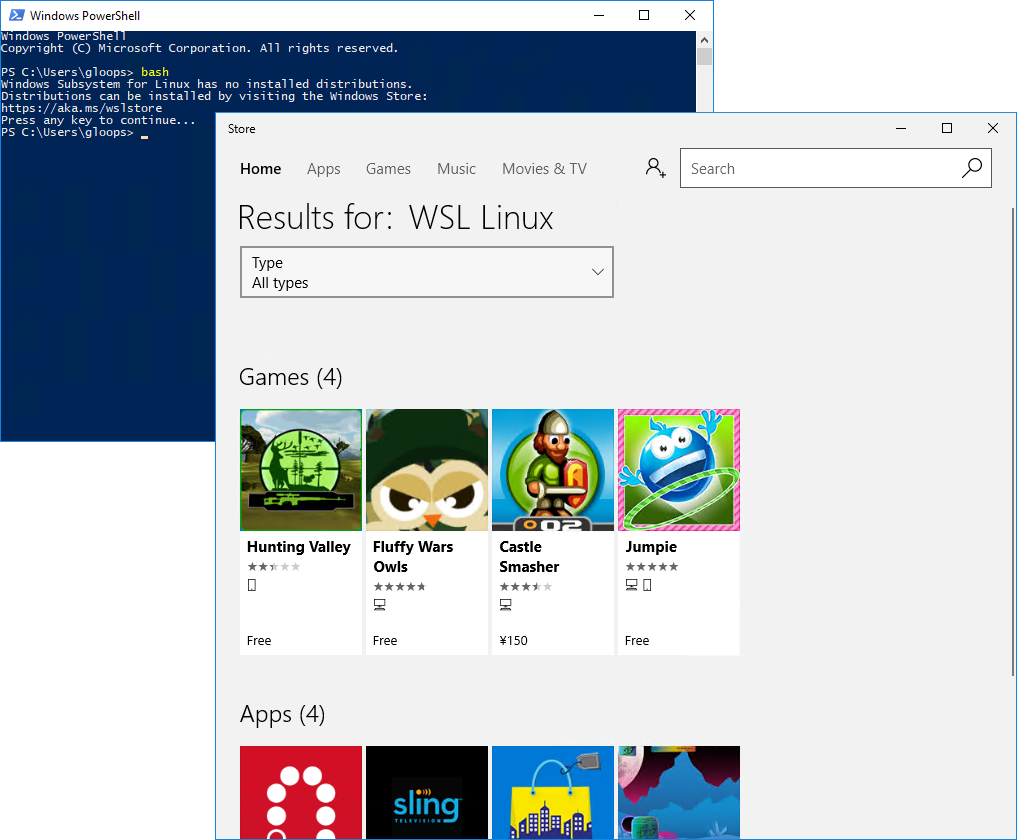
Task: Click the PC device icon under Fluffy Wars Owls
Action: click(x=380, y=605)
